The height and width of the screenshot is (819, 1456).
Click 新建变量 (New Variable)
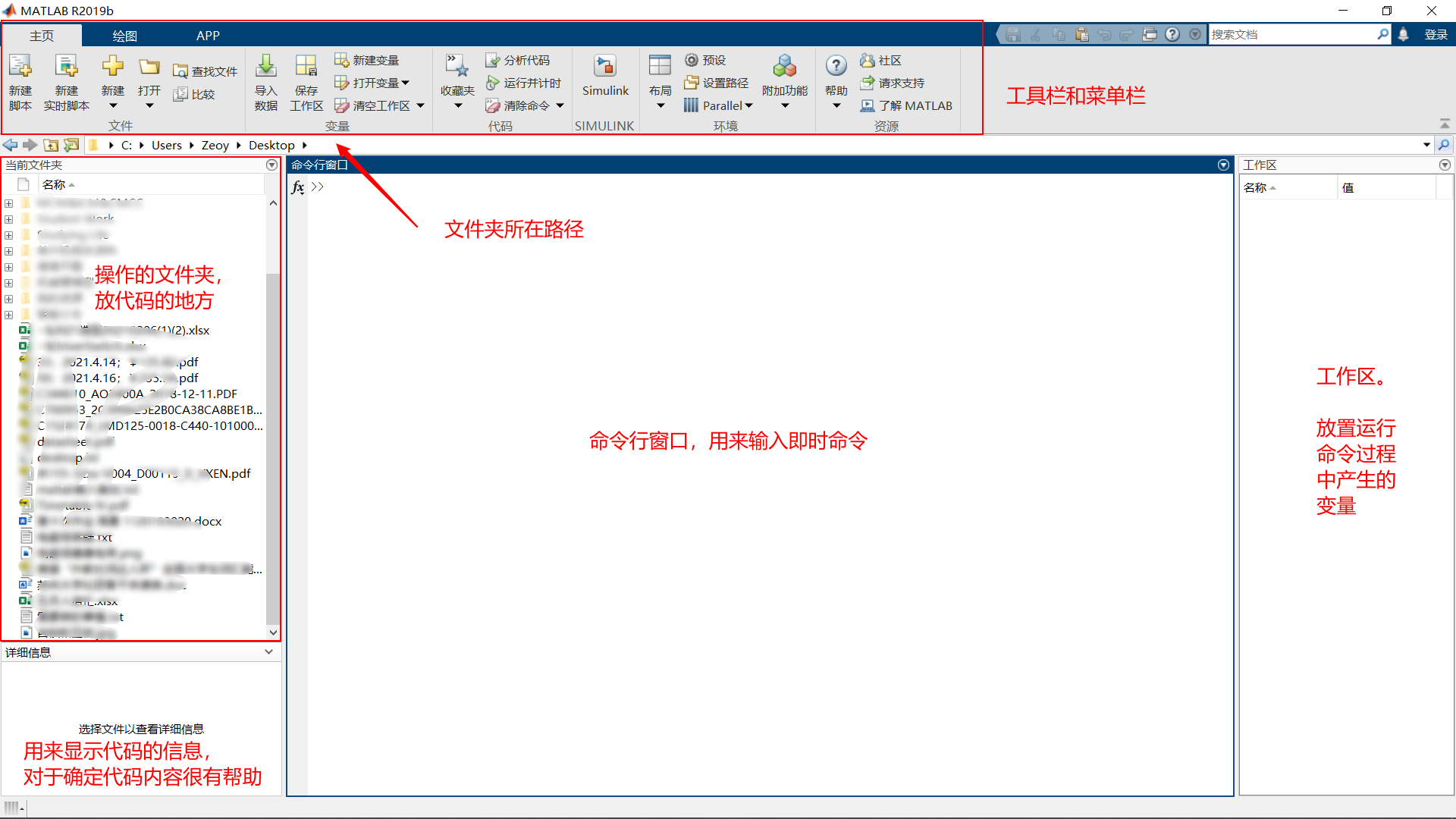pyautogui.click(x=367, y=60)
